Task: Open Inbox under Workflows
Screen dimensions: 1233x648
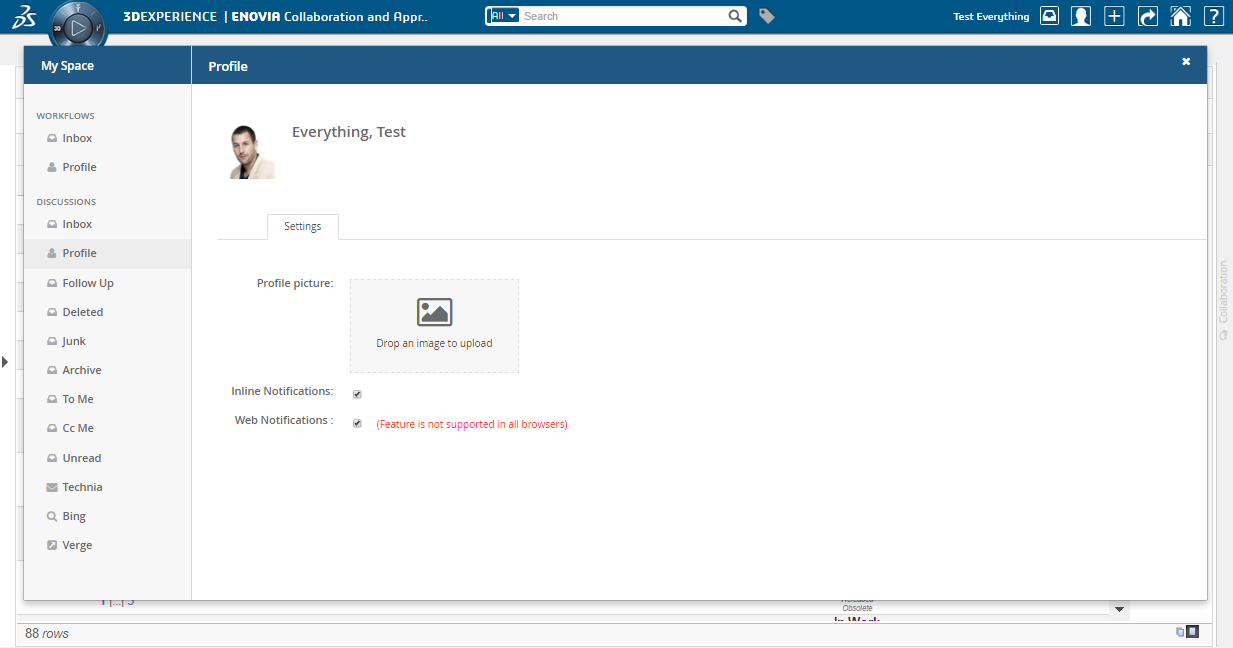Action: 77,138
